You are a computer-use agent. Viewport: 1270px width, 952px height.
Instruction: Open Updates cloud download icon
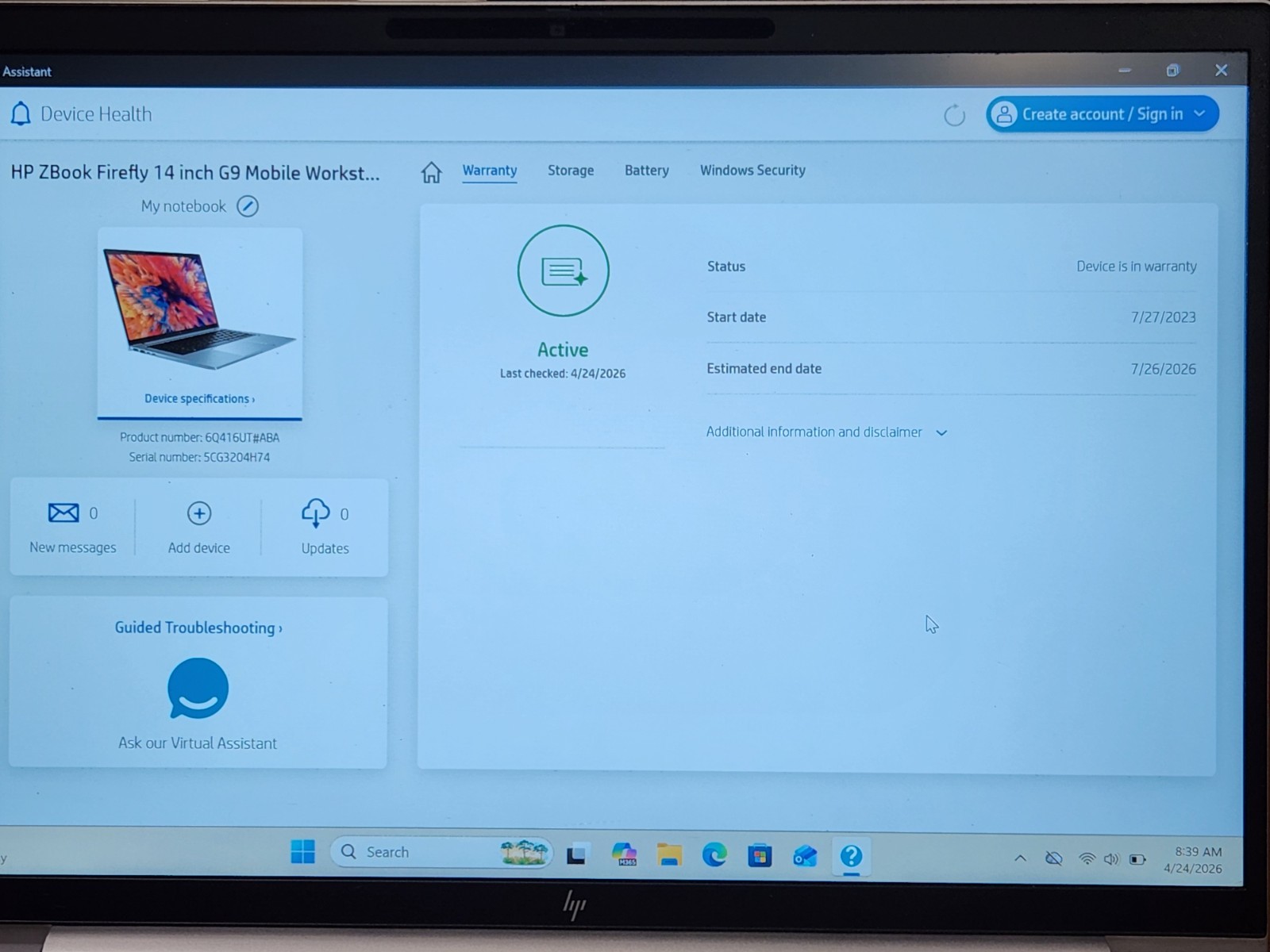click(x=316, y=513)
